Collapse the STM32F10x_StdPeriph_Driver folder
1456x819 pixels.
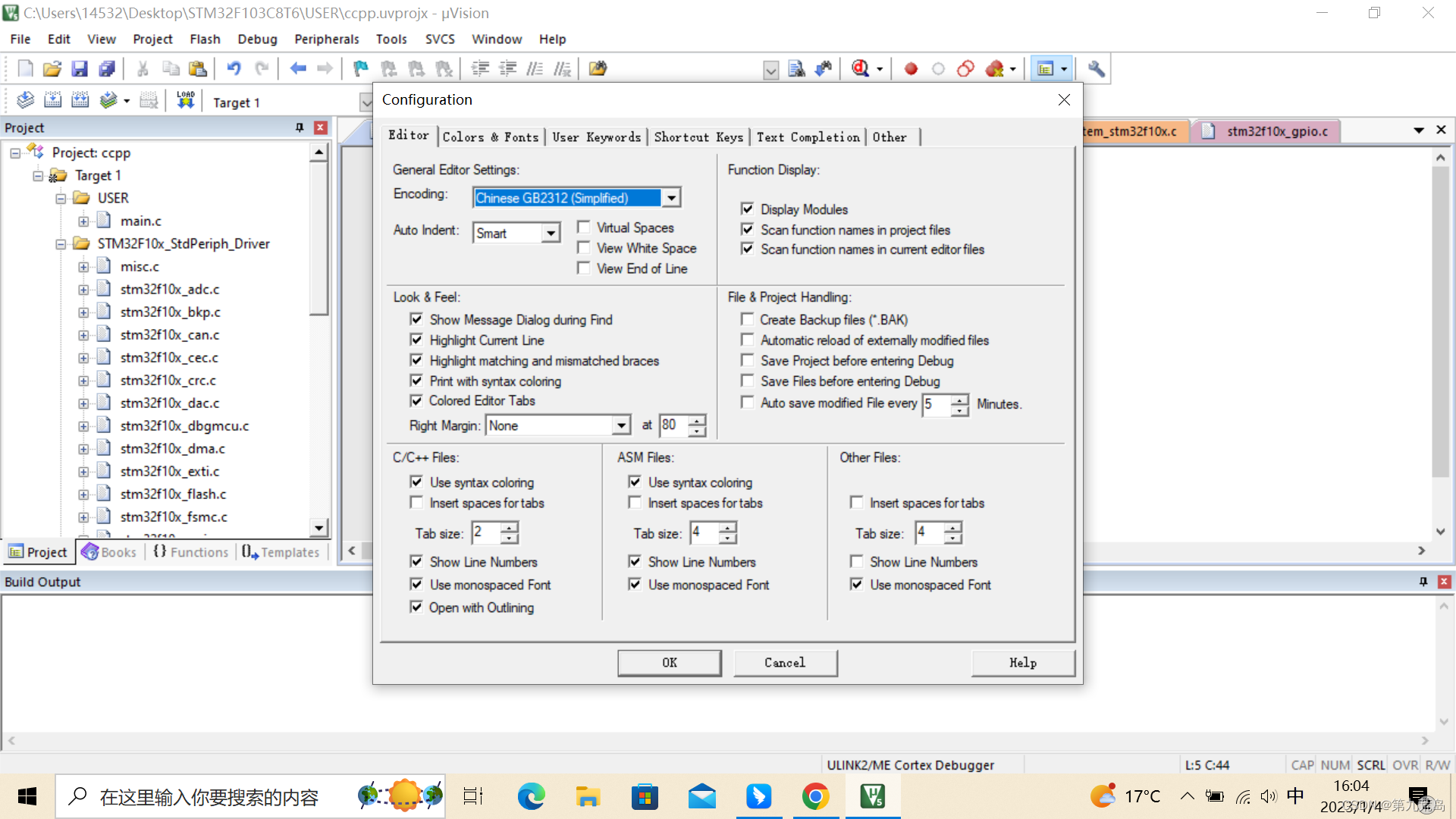click(61, 244)
